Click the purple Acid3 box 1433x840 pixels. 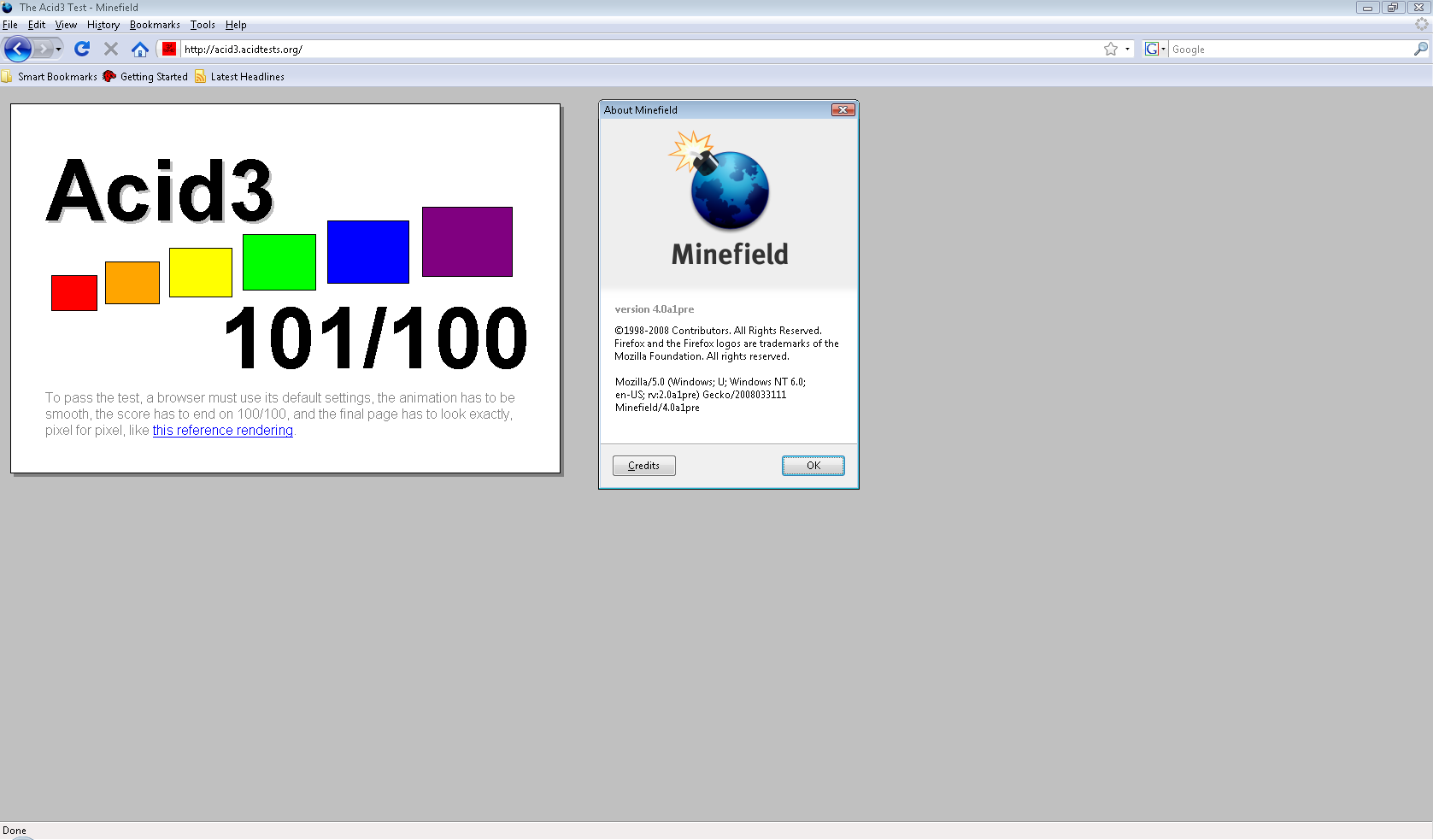point(467,242)
